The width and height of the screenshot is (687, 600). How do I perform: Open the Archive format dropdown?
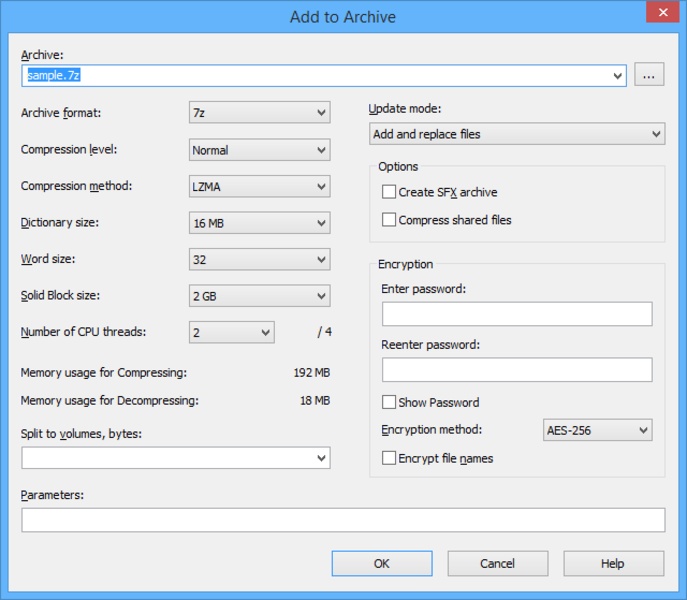point(259,113)
